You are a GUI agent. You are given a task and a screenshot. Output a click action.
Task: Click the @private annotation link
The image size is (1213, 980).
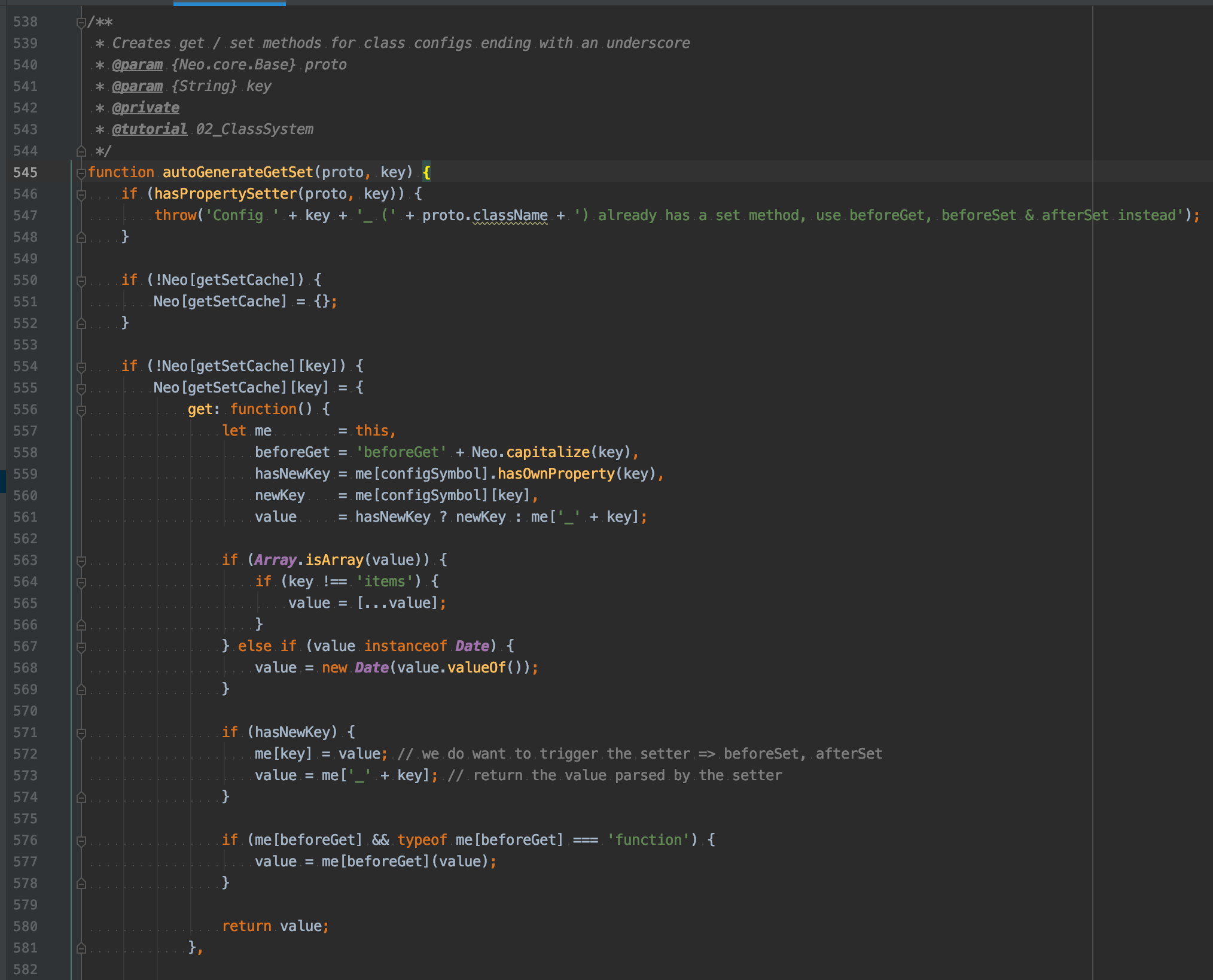(147, 108)
